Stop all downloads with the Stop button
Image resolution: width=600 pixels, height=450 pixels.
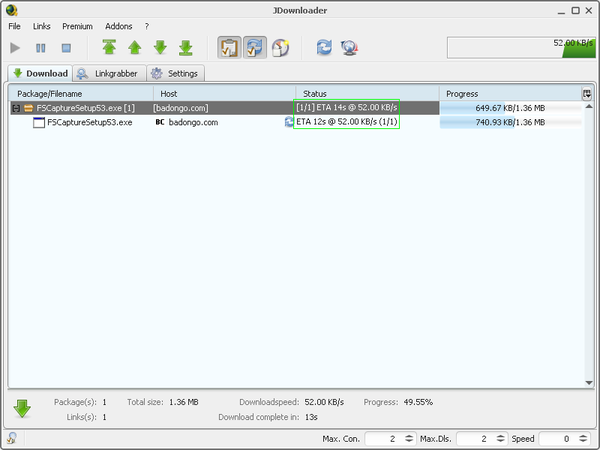pyautogui.click(x=66, y=48)
